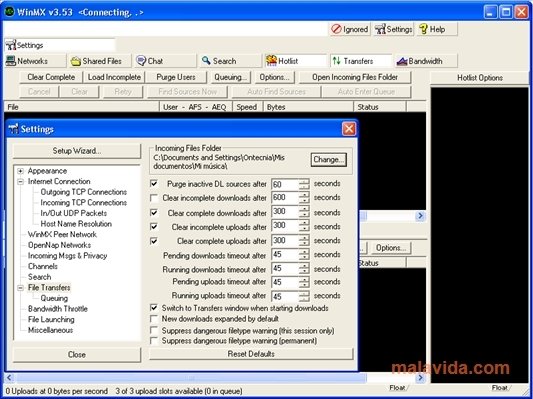The height and width of the screenshot is (399, 533).
Task: Switch to the Bandwidth tab
Action: coord(426,61)
